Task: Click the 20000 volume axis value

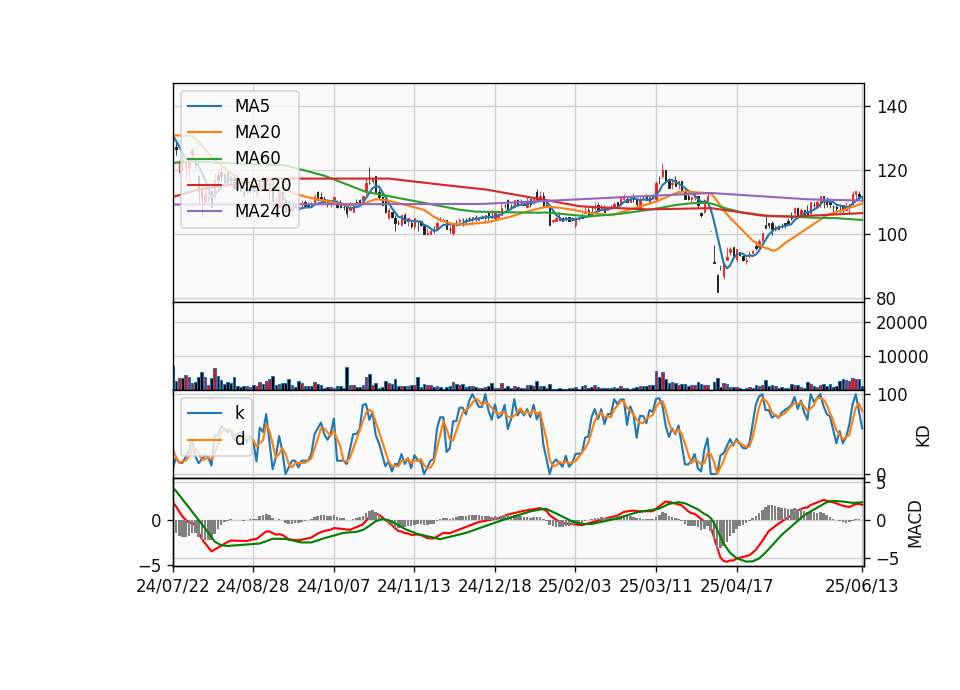Action: (902, 323)
